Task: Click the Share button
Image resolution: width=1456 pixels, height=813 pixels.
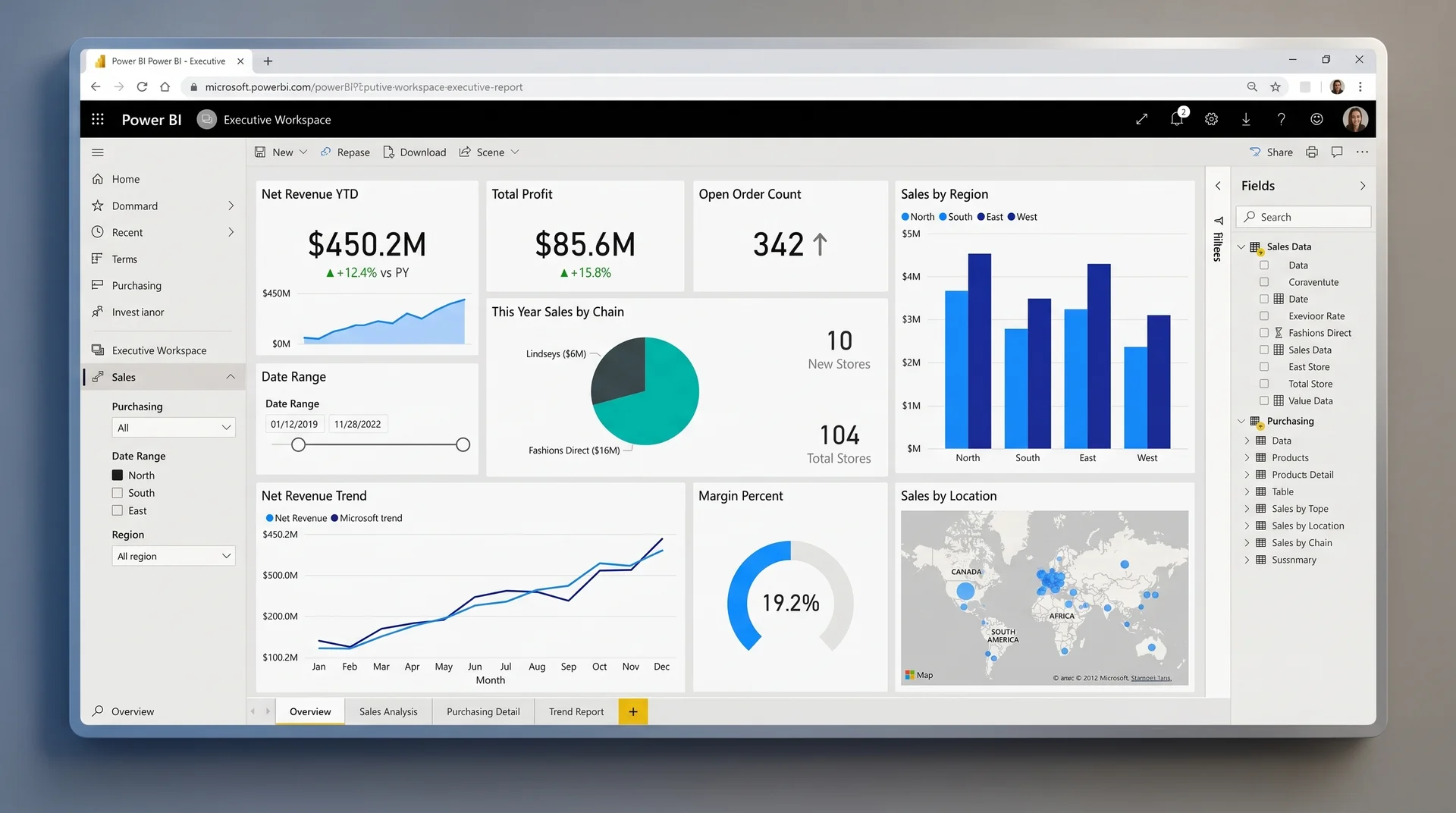Action: (1271, 152)
